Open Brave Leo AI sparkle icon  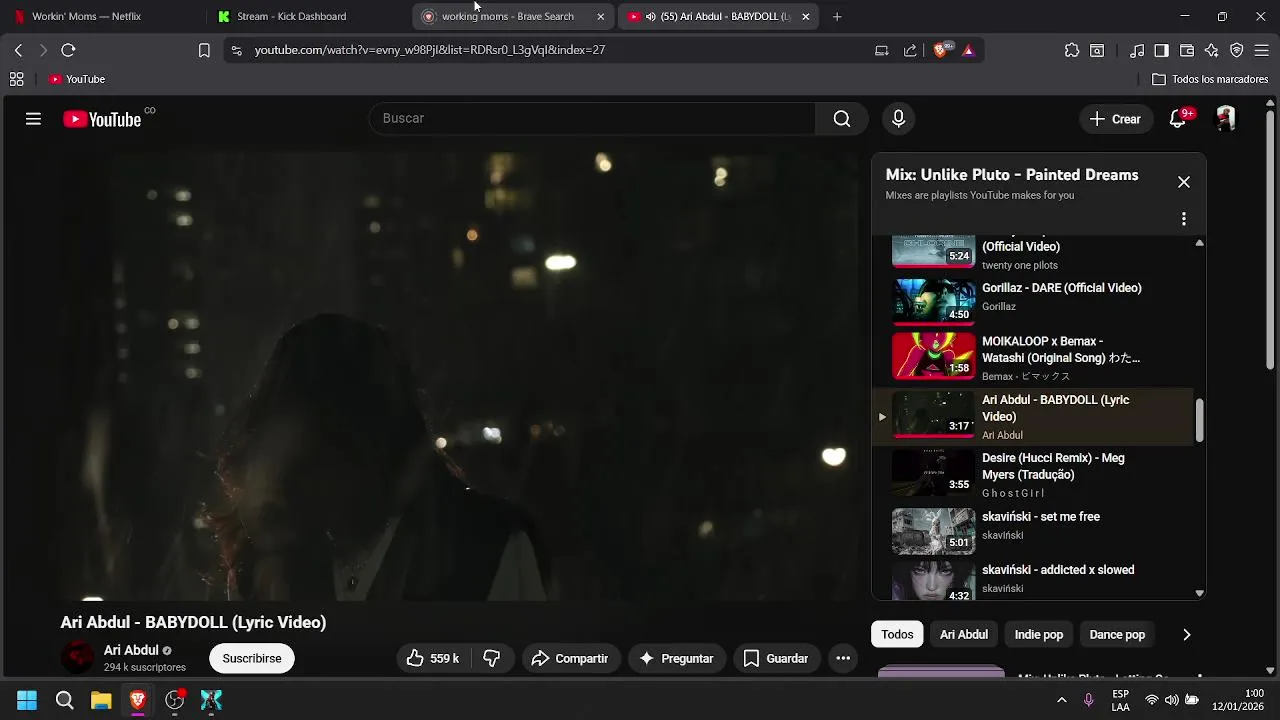[x=1212, y=50]
